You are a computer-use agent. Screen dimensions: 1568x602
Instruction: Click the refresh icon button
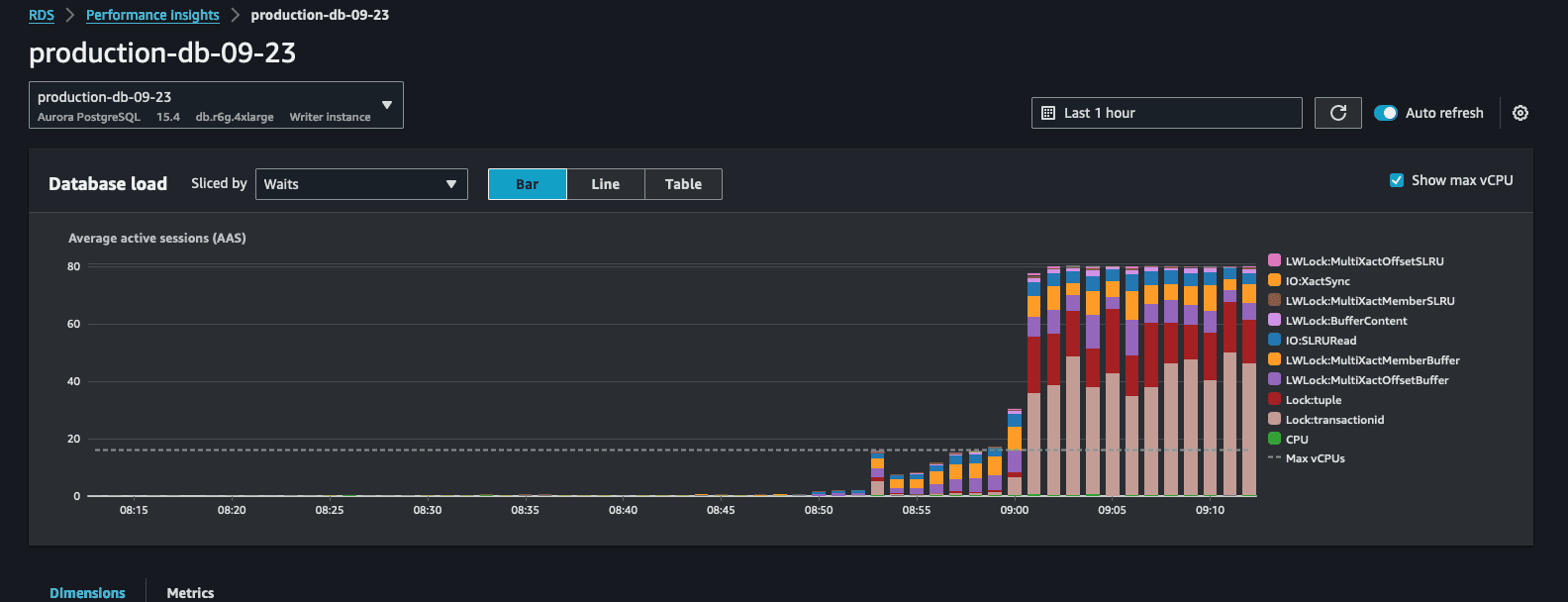[x=1337, y=113]
